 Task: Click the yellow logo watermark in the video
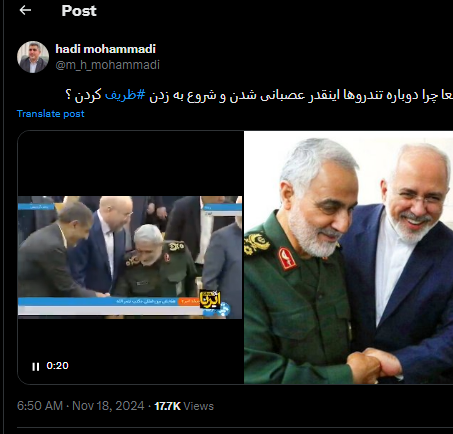[x=210, y=300]
